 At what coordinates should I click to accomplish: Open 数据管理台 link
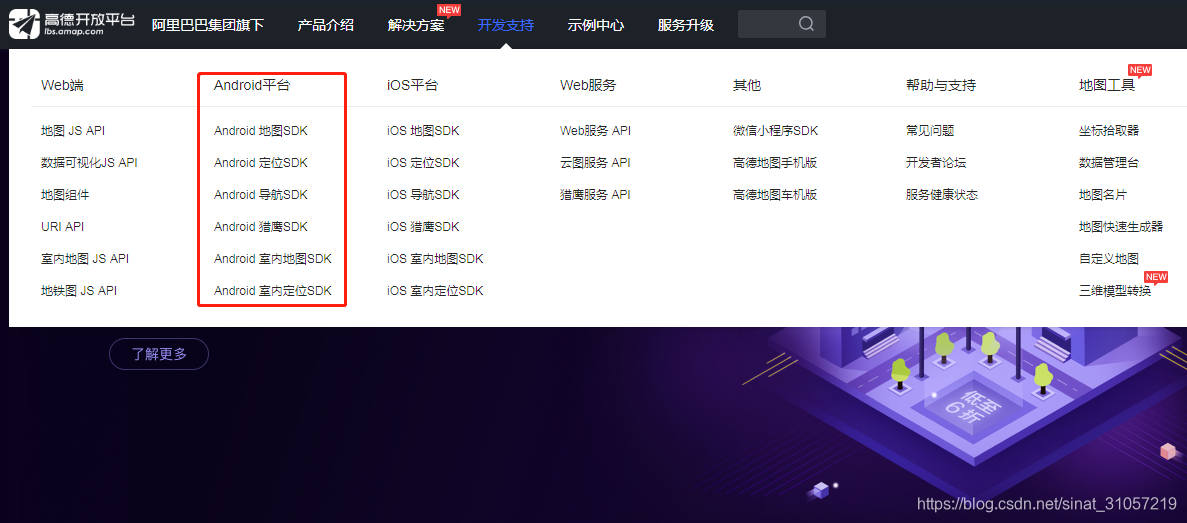click(1109, 163)
